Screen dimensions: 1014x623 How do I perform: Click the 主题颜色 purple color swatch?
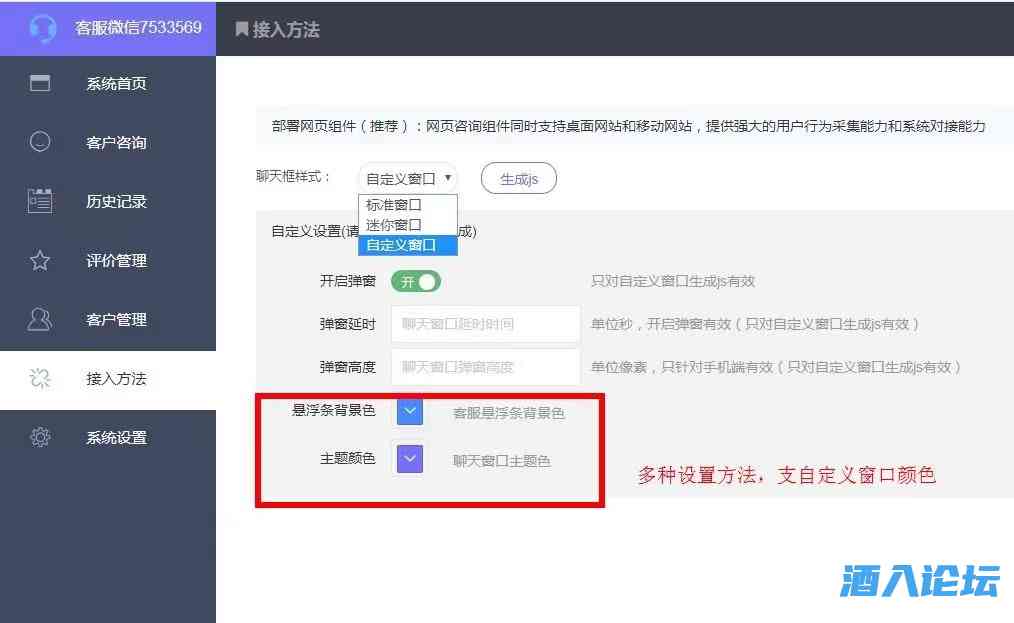408,458
